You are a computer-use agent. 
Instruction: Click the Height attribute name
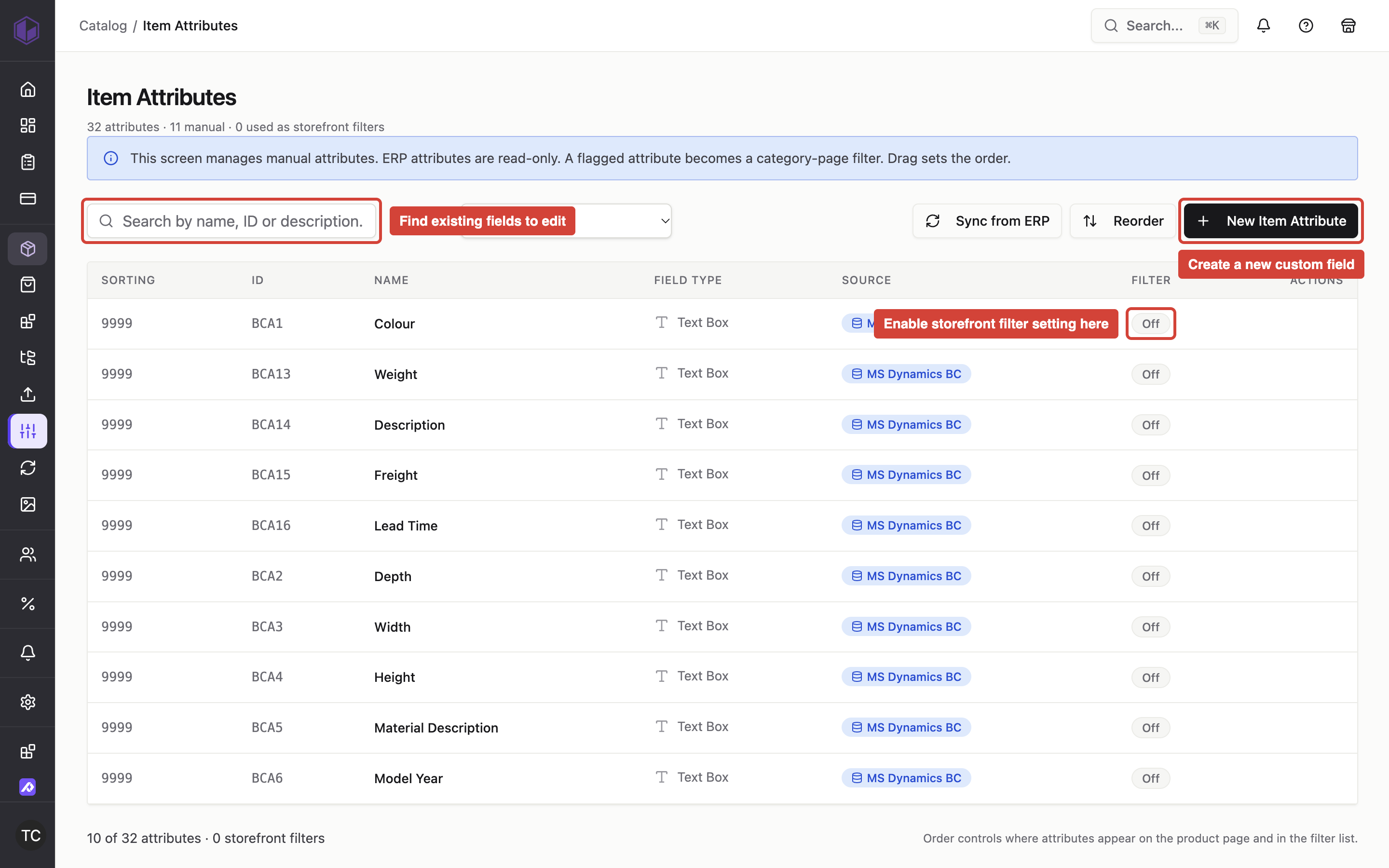[x=395, y=678]
